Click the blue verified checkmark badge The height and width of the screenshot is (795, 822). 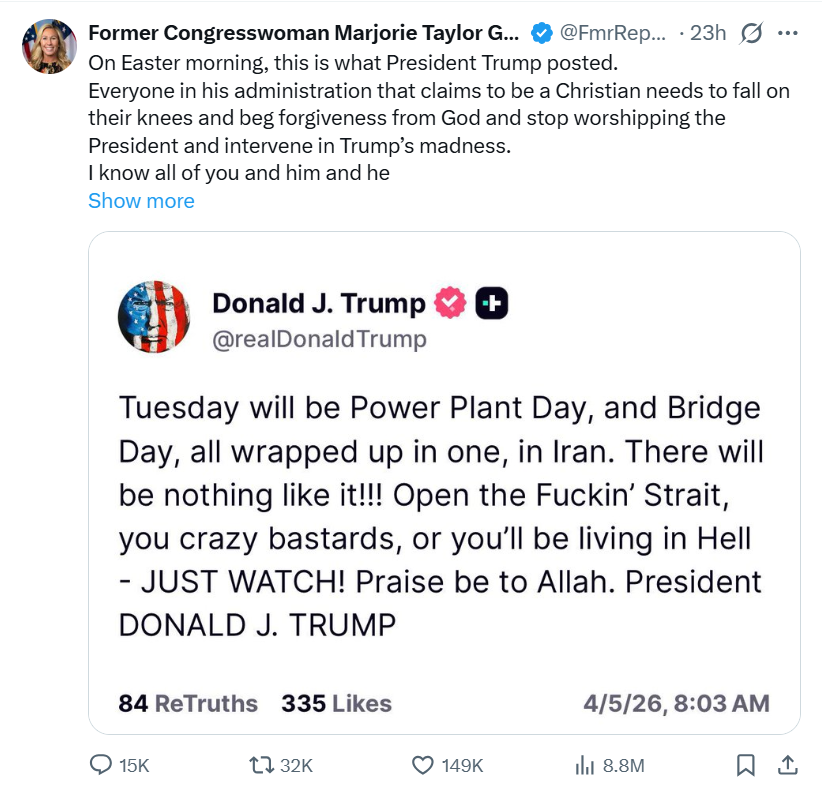point(541,33)
